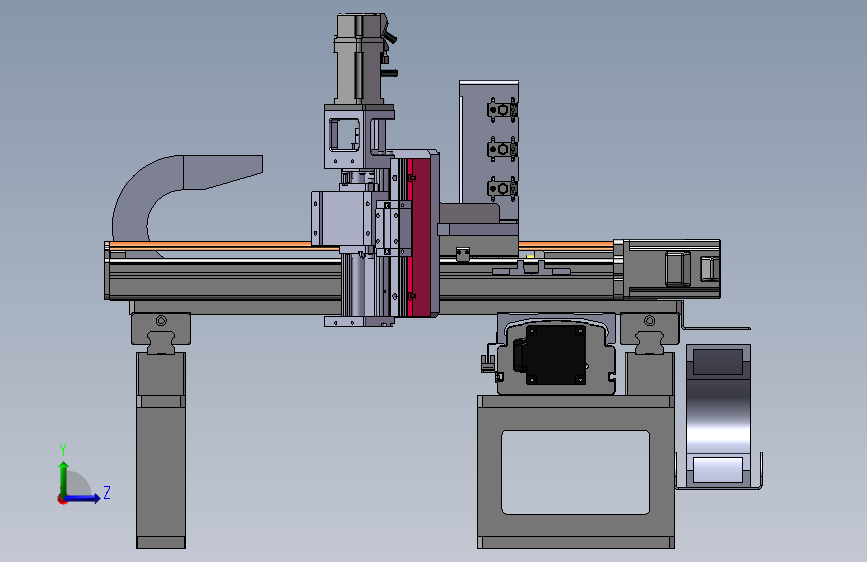Select the crimson red vertical plate
The image size is (867, 562).
point(420,237)
